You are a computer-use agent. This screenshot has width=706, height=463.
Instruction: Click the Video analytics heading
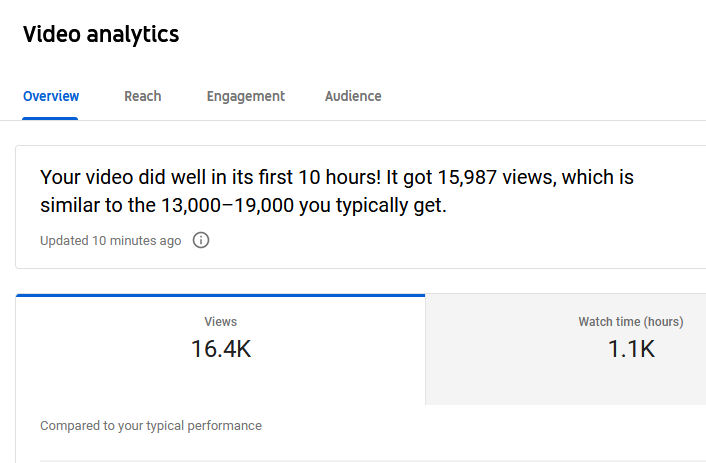(x=101, y=34)
